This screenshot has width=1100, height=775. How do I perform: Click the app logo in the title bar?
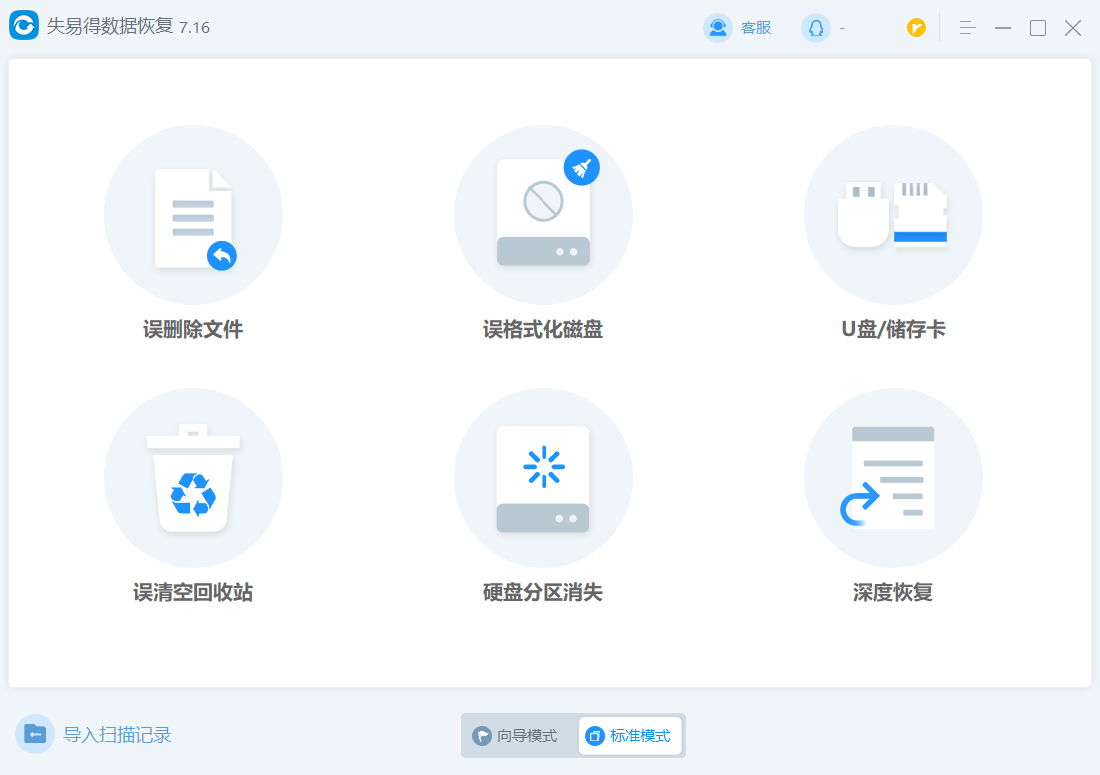[24, 26]
